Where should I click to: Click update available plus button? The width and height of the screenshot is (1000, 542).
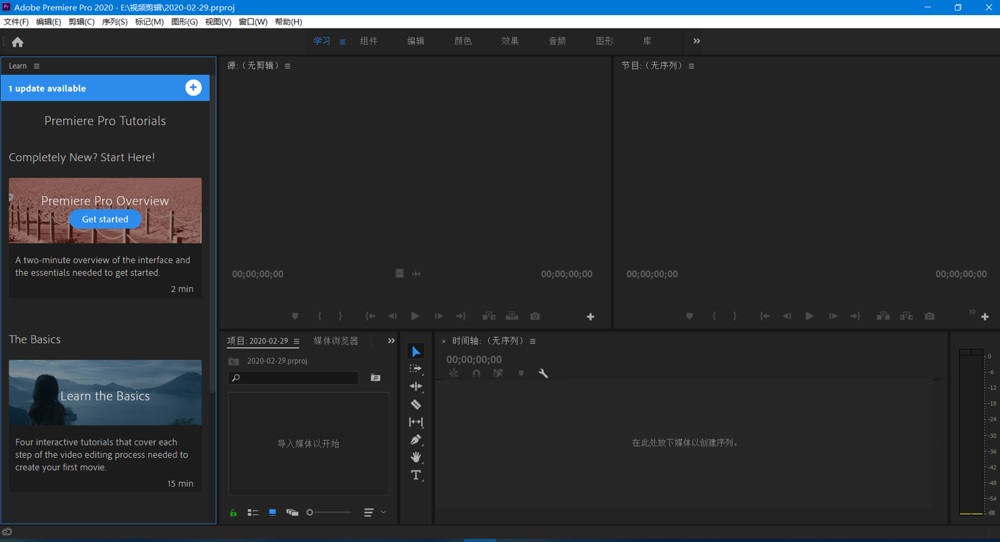pyautogui.click(x=193, y=88)
